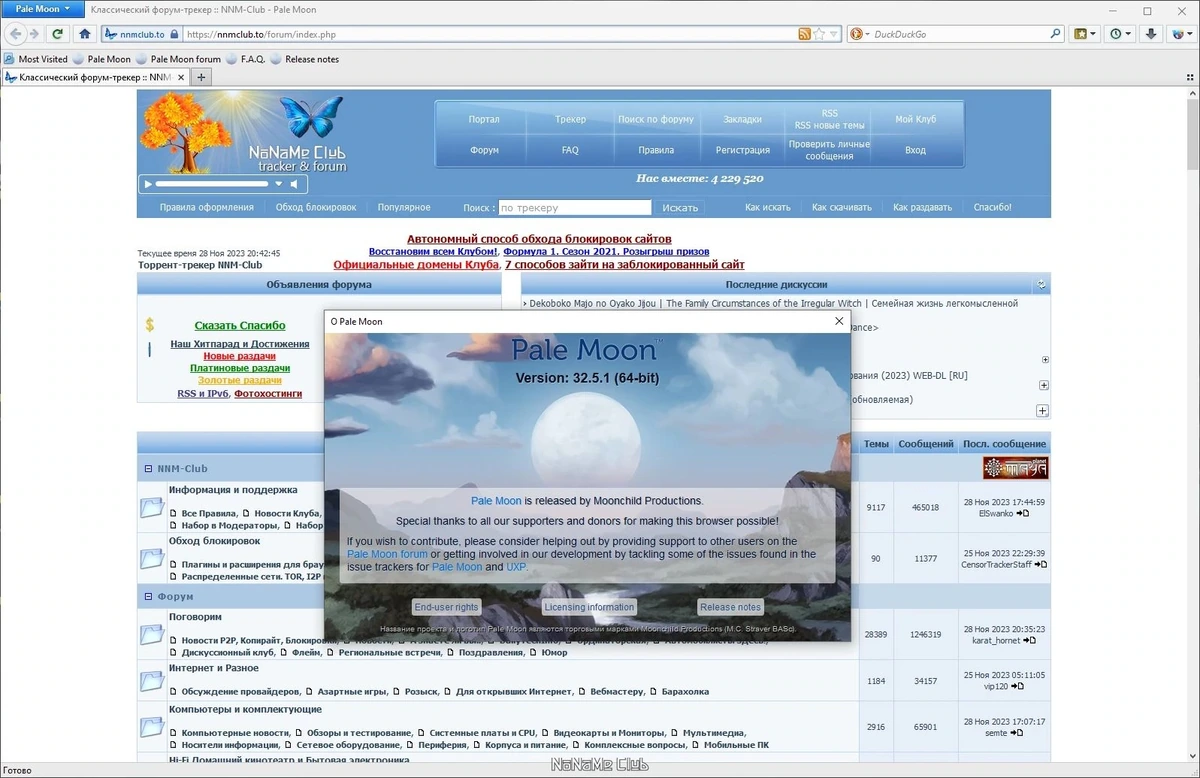Open the Как скачивать link
Viewport: 1200px width, 778px height.
pyautogui.click(x=842, y=207)
